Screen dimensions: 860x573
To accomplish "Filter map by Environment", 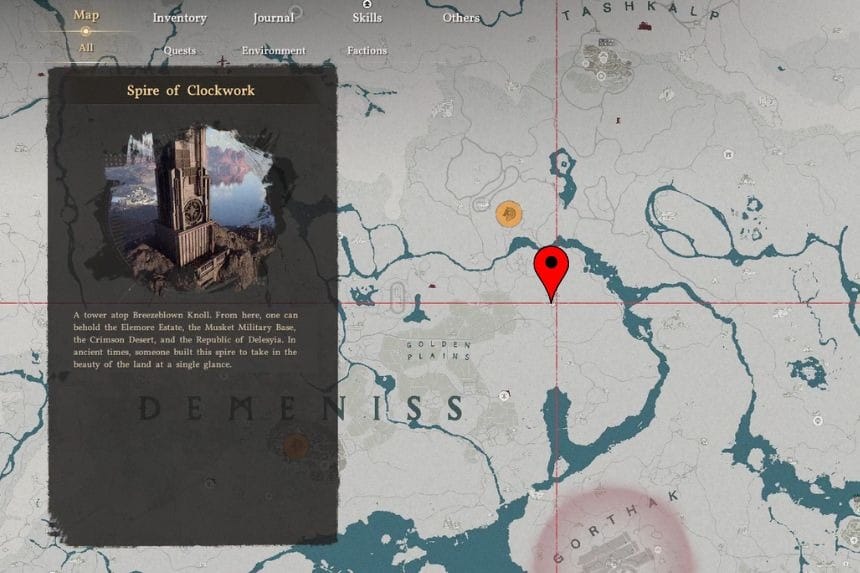I will [x=273, y=51].
